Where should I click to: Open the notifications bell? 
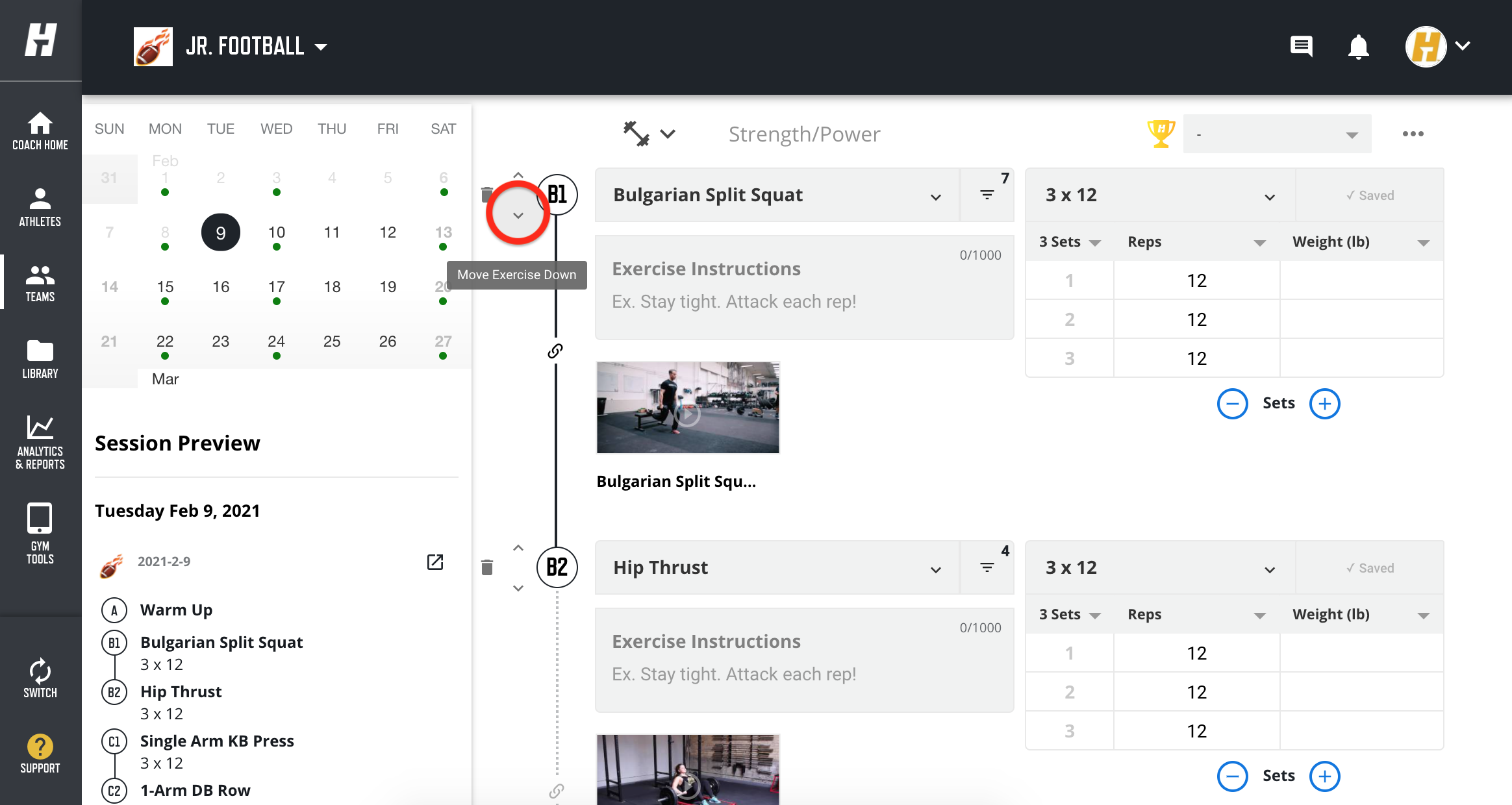pos(1358,47)
